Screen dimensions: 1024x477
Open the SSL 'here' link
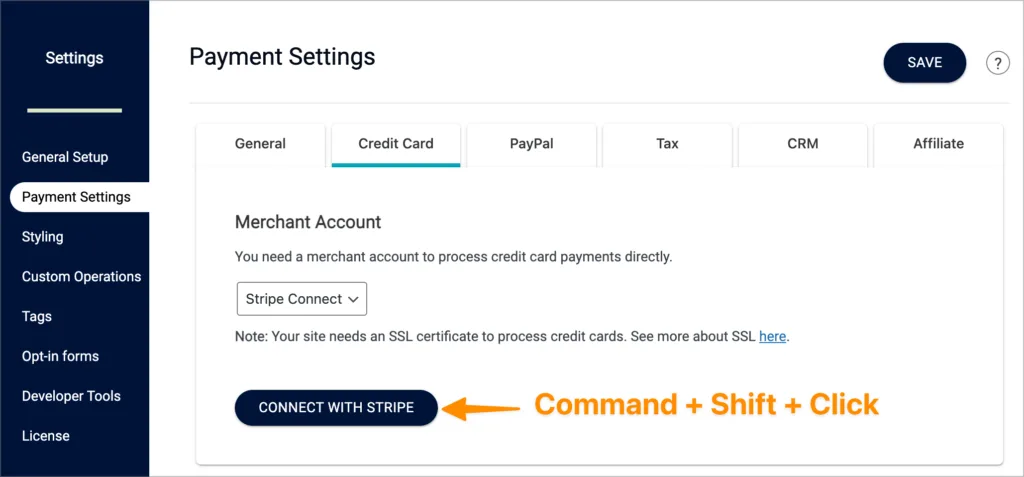[772, 336]
